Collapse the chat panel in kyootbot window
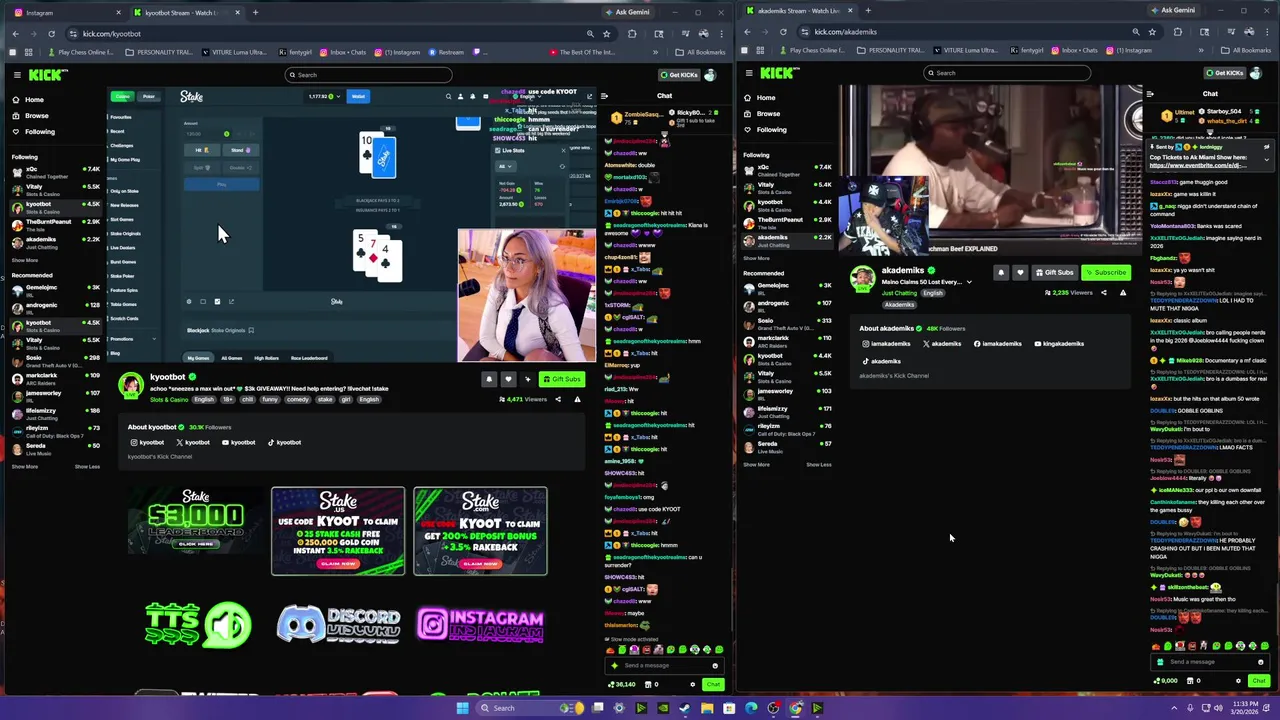This screenshot has height=720, width=1280. 605,96
